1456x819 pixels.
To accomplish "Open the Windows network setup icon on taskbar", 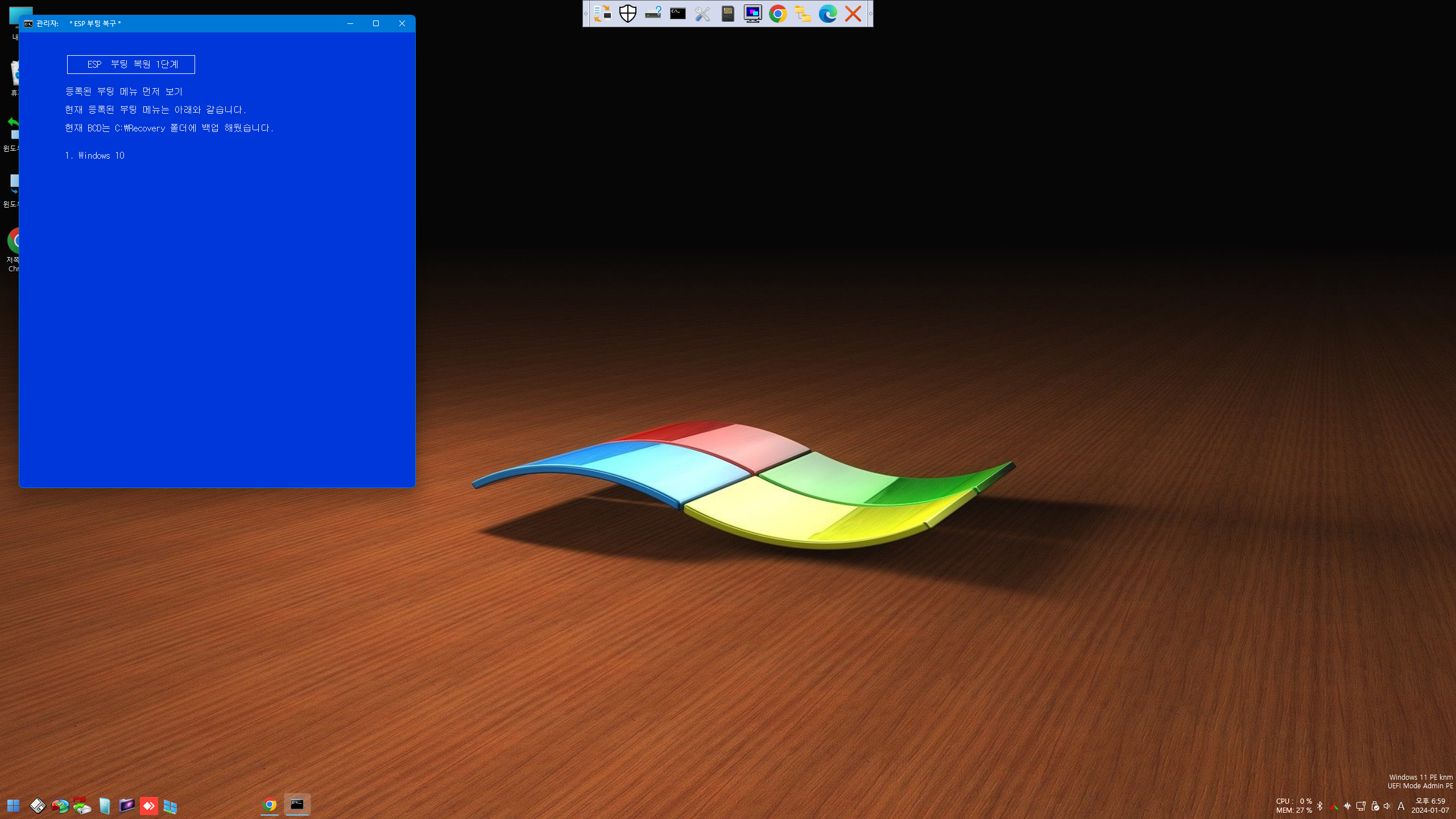I will tap(171, 806).
